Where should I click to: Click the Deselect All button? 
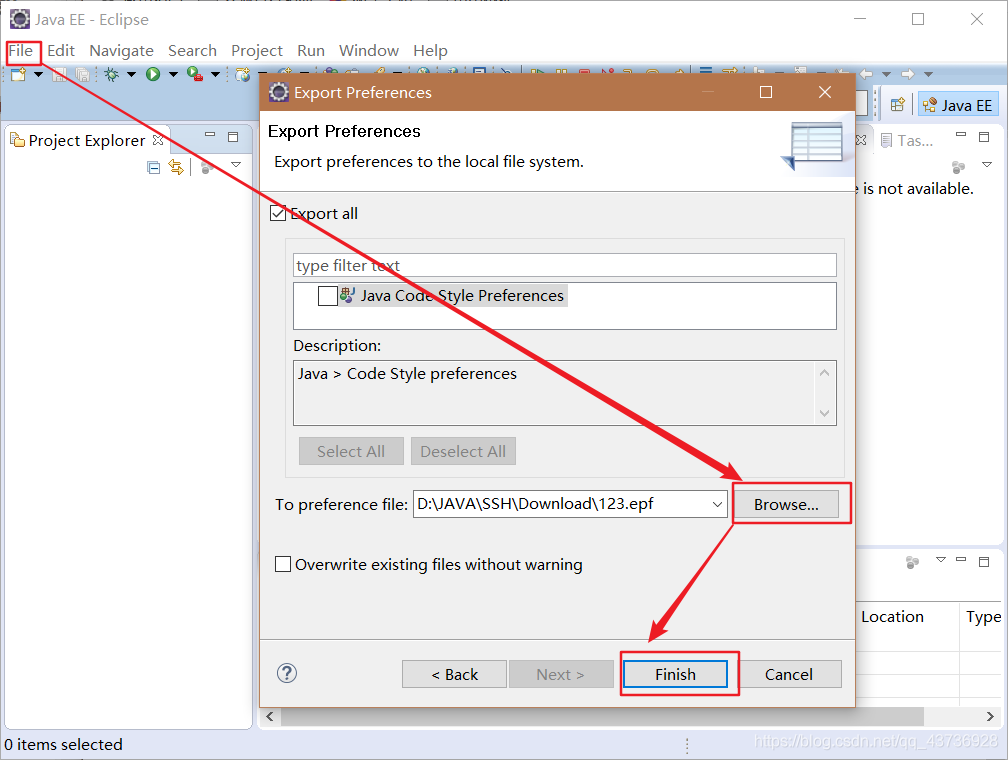click(463, 451)
